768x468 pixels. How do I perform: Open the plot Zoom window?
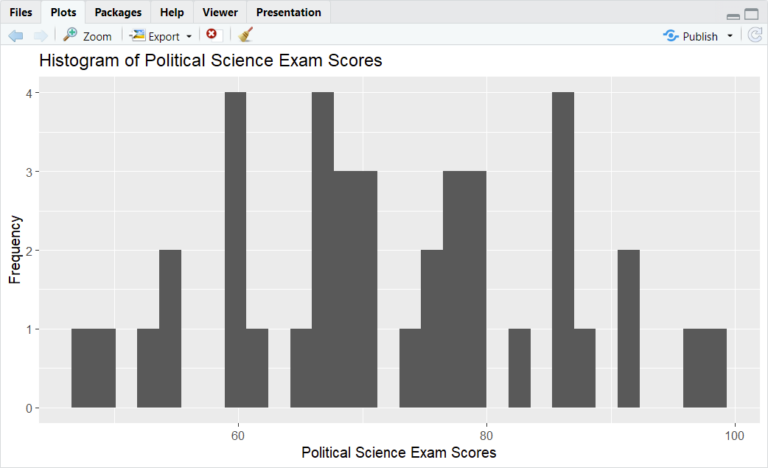click(87, 36)
